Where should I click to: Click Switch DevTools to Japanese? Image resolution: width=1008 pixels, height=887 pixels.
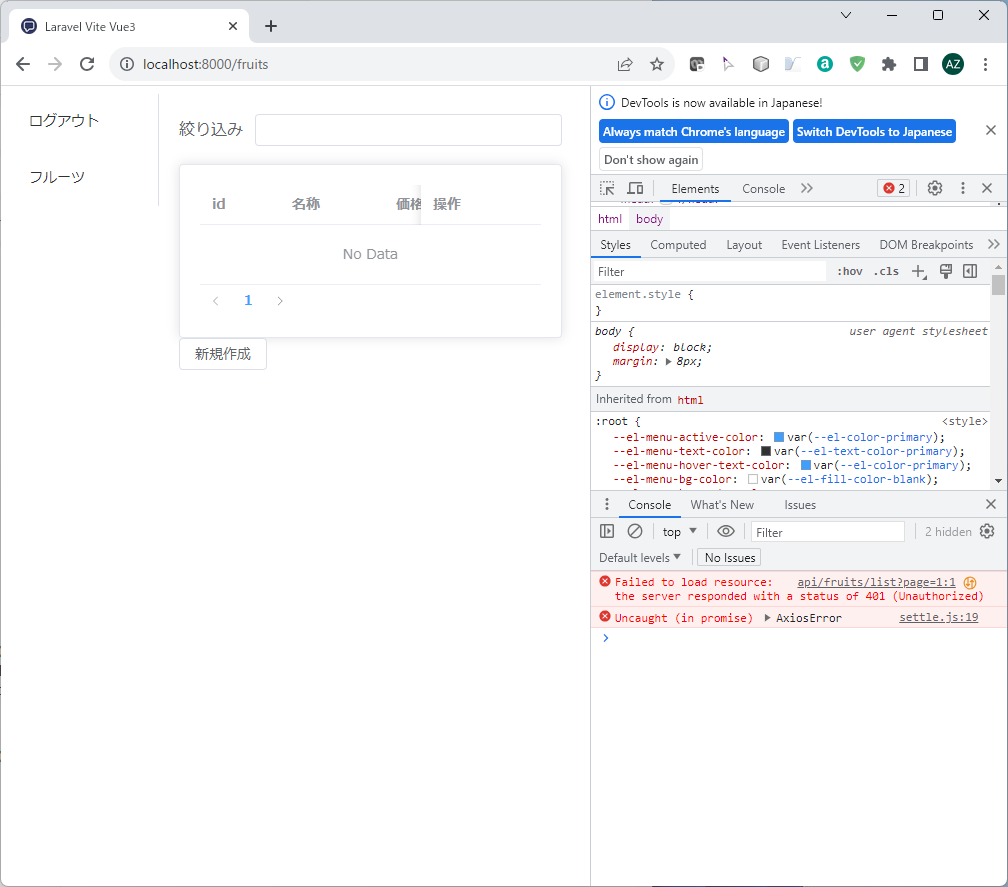[x=874, y=131]
